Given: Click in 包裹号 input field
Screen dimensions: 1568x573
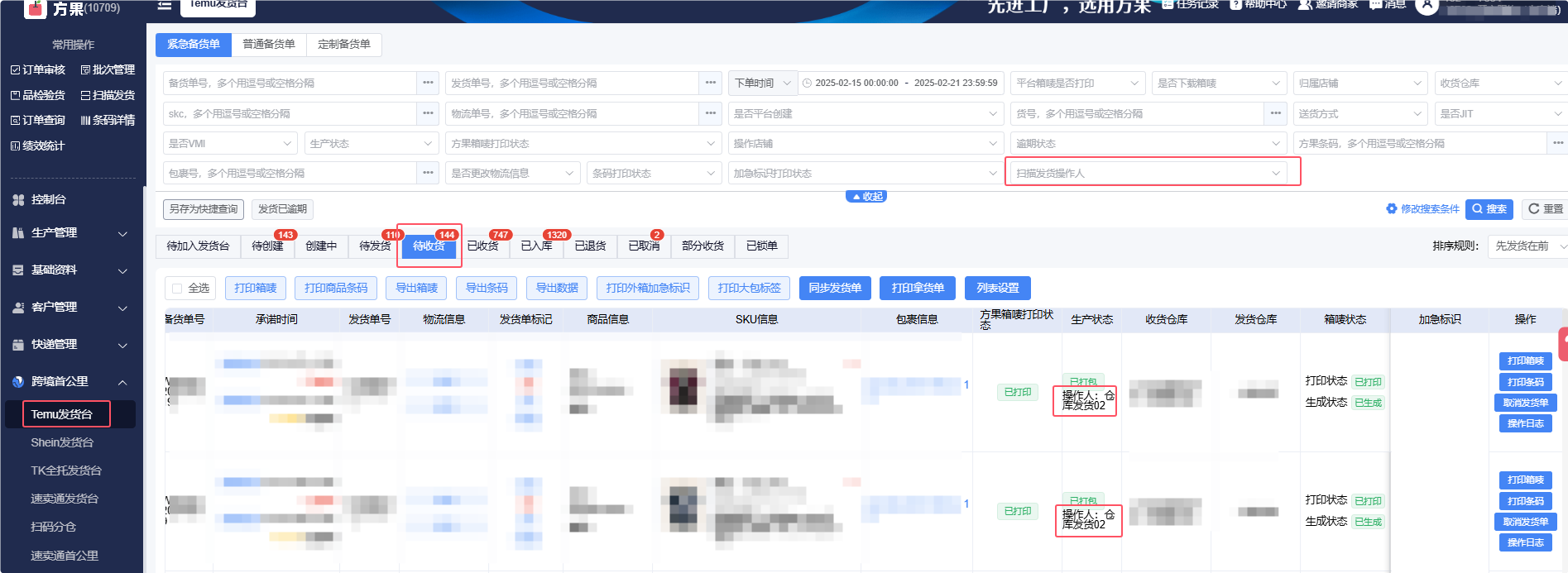Looking at the screenshot, I should click(290, 173).
